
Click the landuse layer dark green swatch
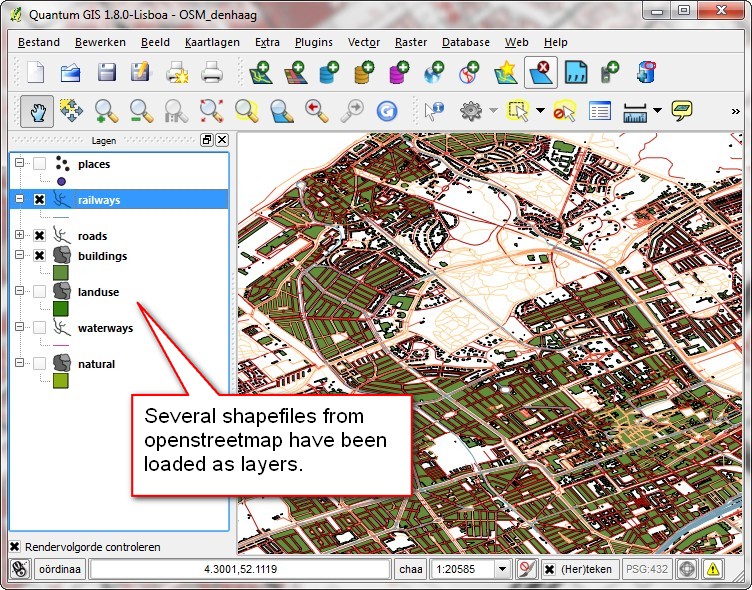pyautogui.click(x=61, y=309)
